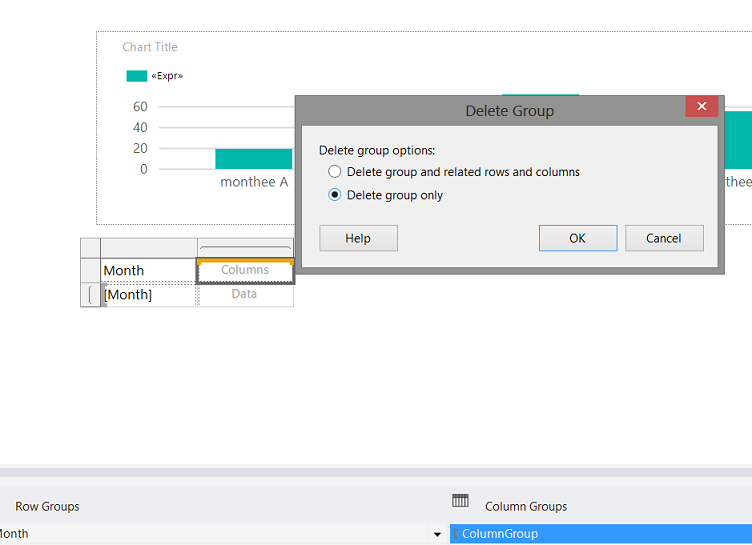Click the monthee A axis label

(254, 182)
